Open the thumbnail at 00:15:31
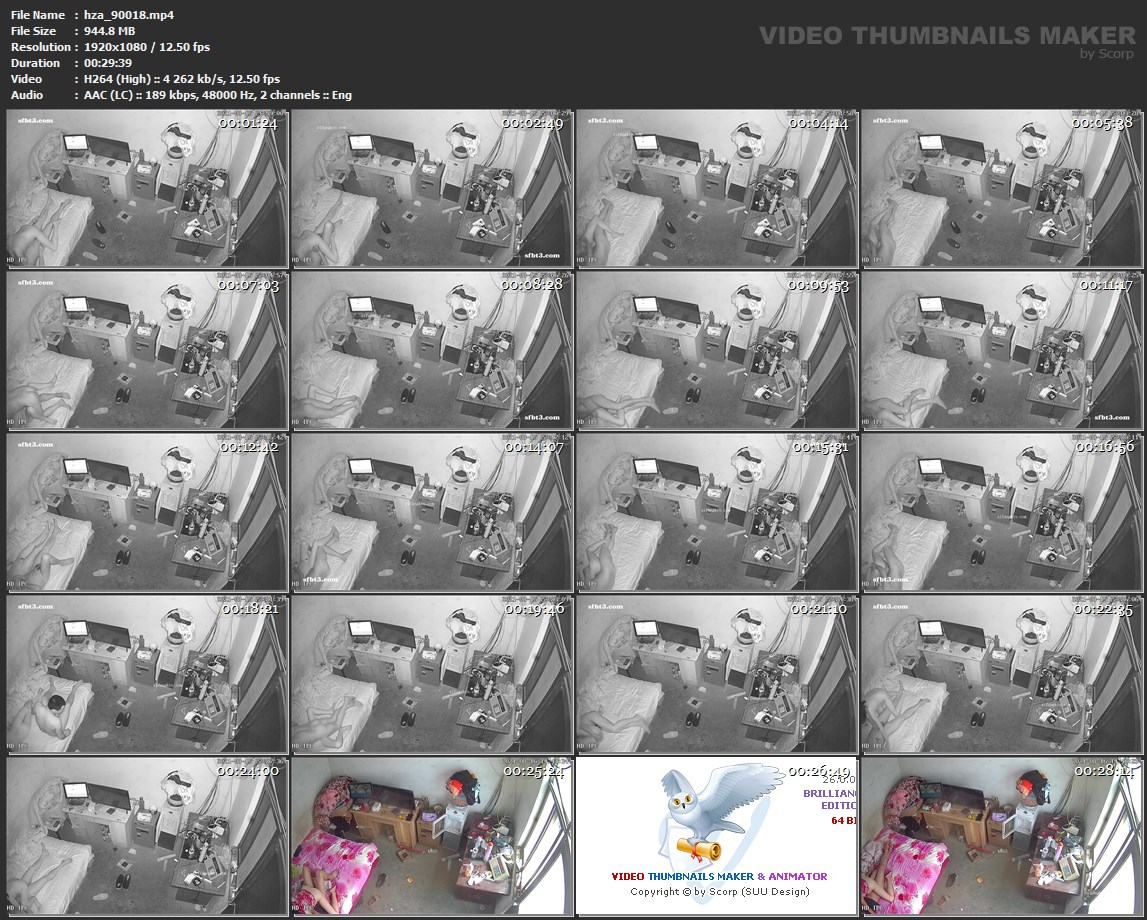 [717, 513]
